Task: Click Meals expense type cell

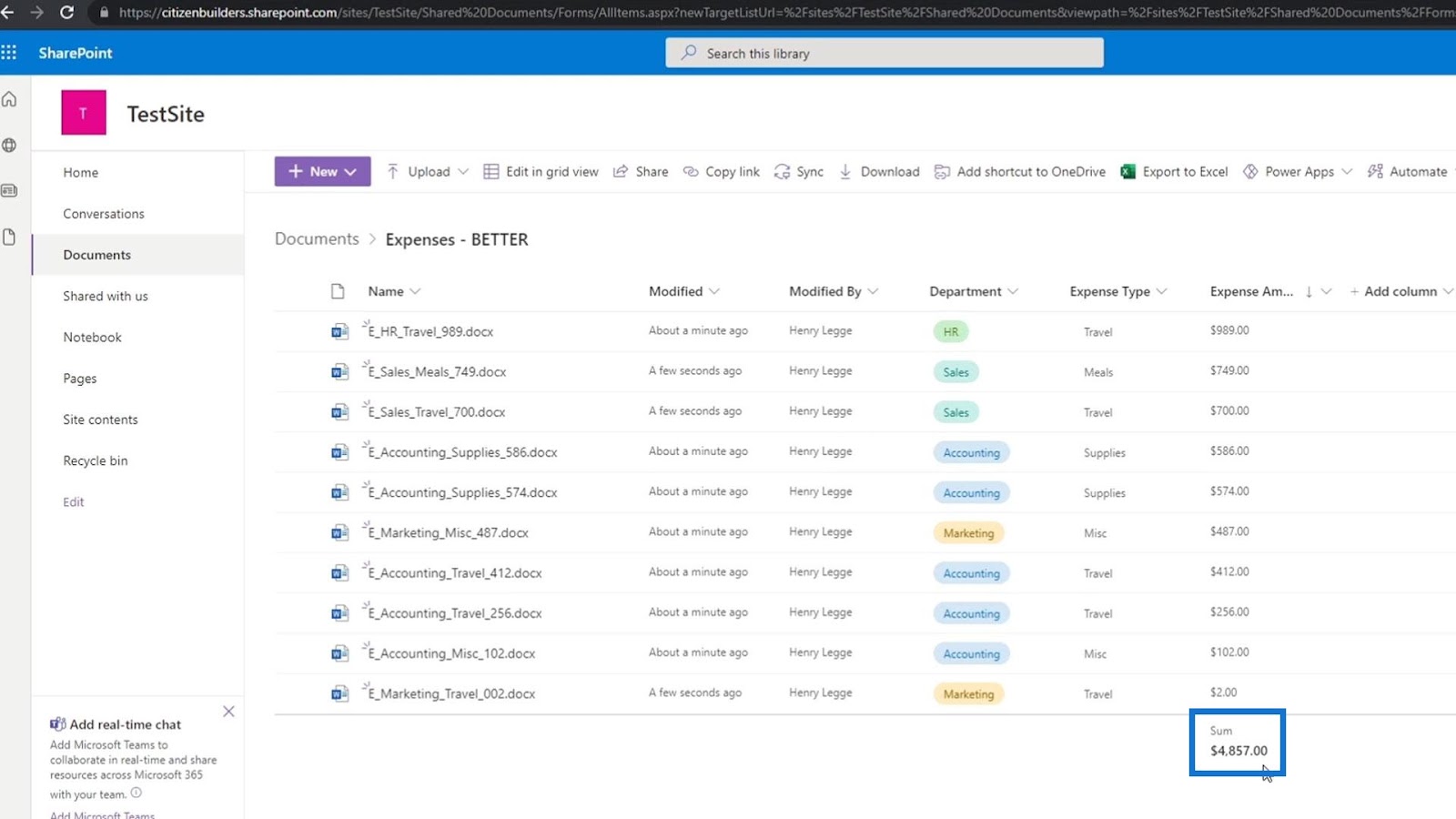Action: click(1098, 372)
